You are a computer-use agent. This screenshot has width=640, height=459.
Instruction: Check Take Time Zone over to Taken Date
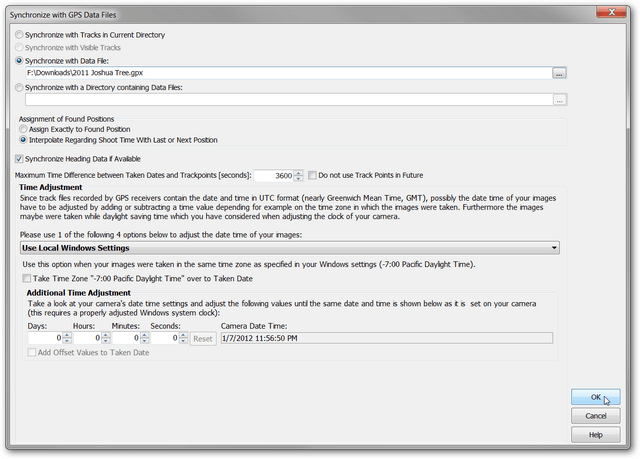(27, 278)
